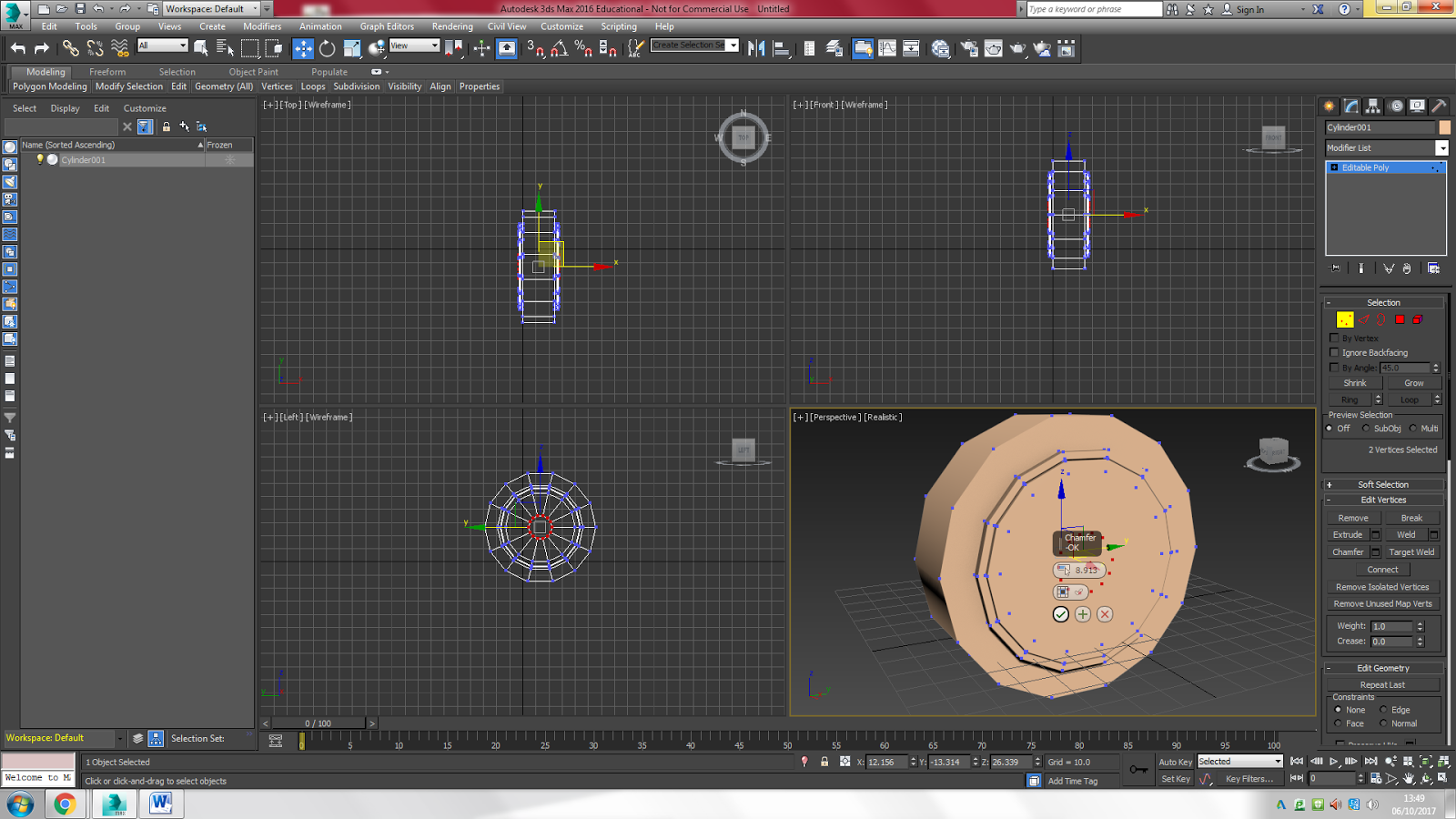Open the Curve Editor
1456x819 pixels.
(886, 48)
